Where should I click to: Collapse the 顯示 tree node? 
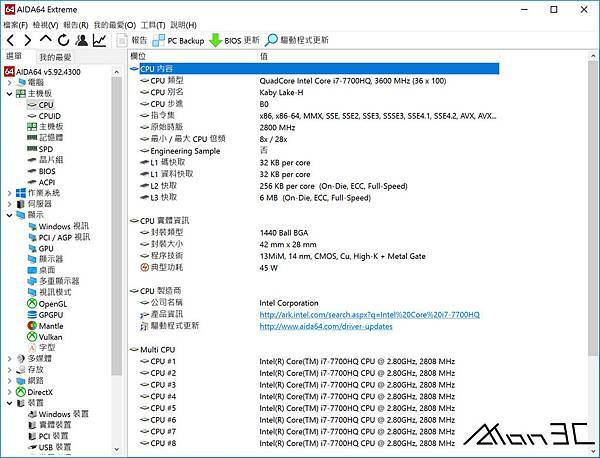(x=10, y=215)
